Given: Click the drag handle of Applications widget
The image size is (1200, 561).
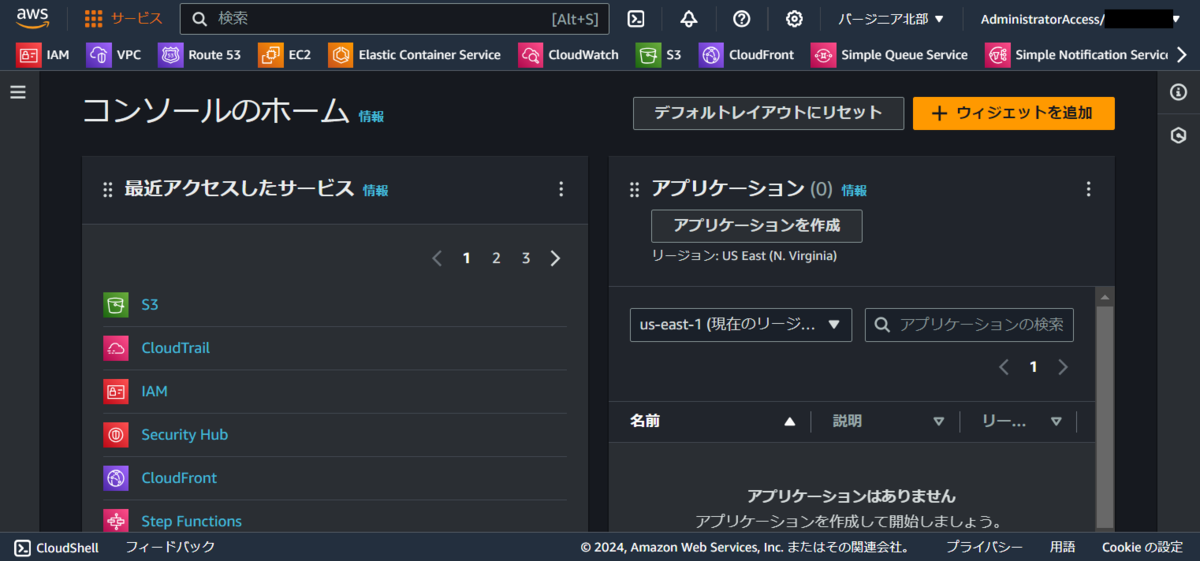Looking at the screenshot, I should click(x=634, y=190).
